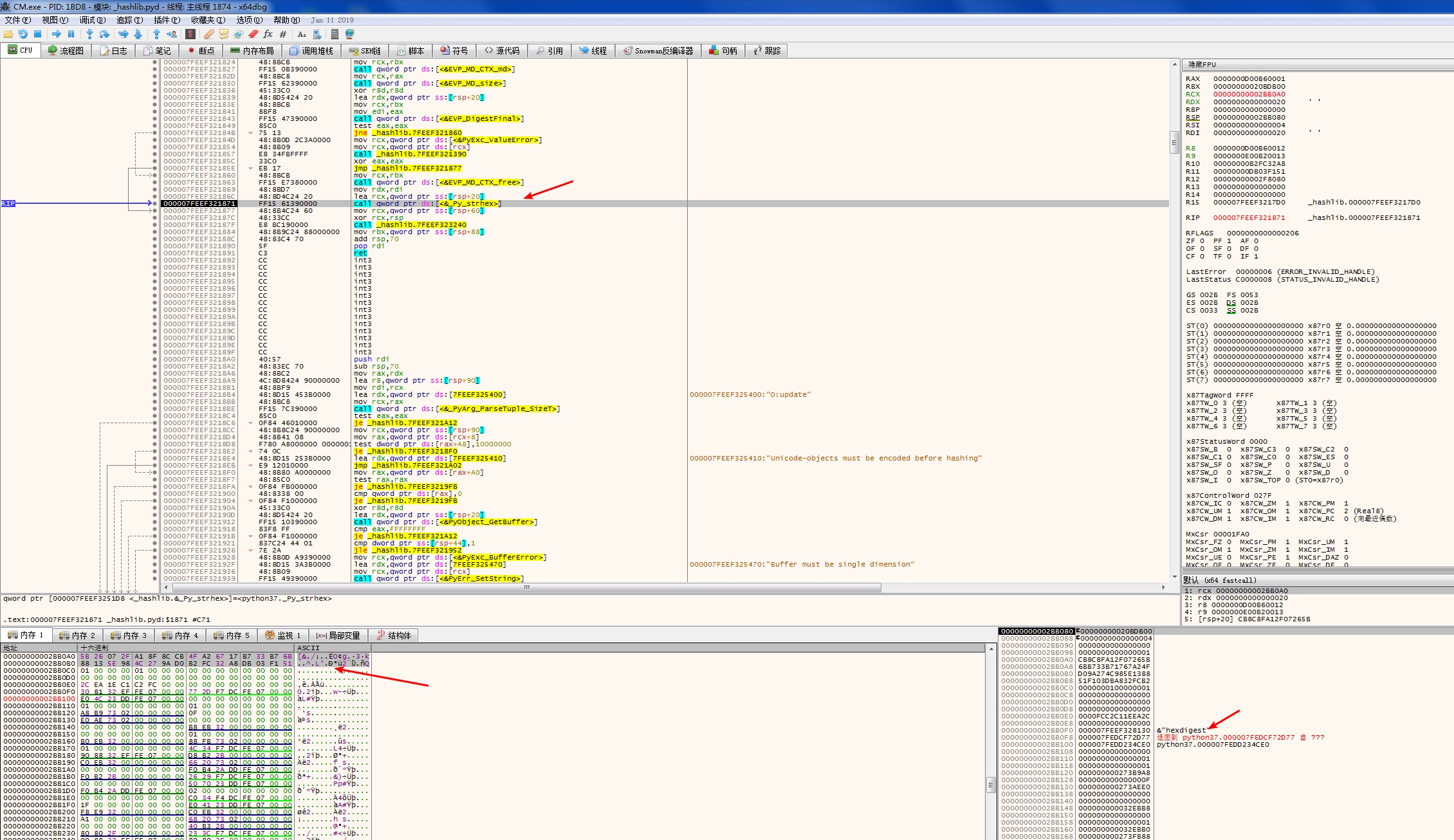This screenshot has height=840, width=1454.
Task: Open the calculator toolbar icon
Action: point(335,34)
